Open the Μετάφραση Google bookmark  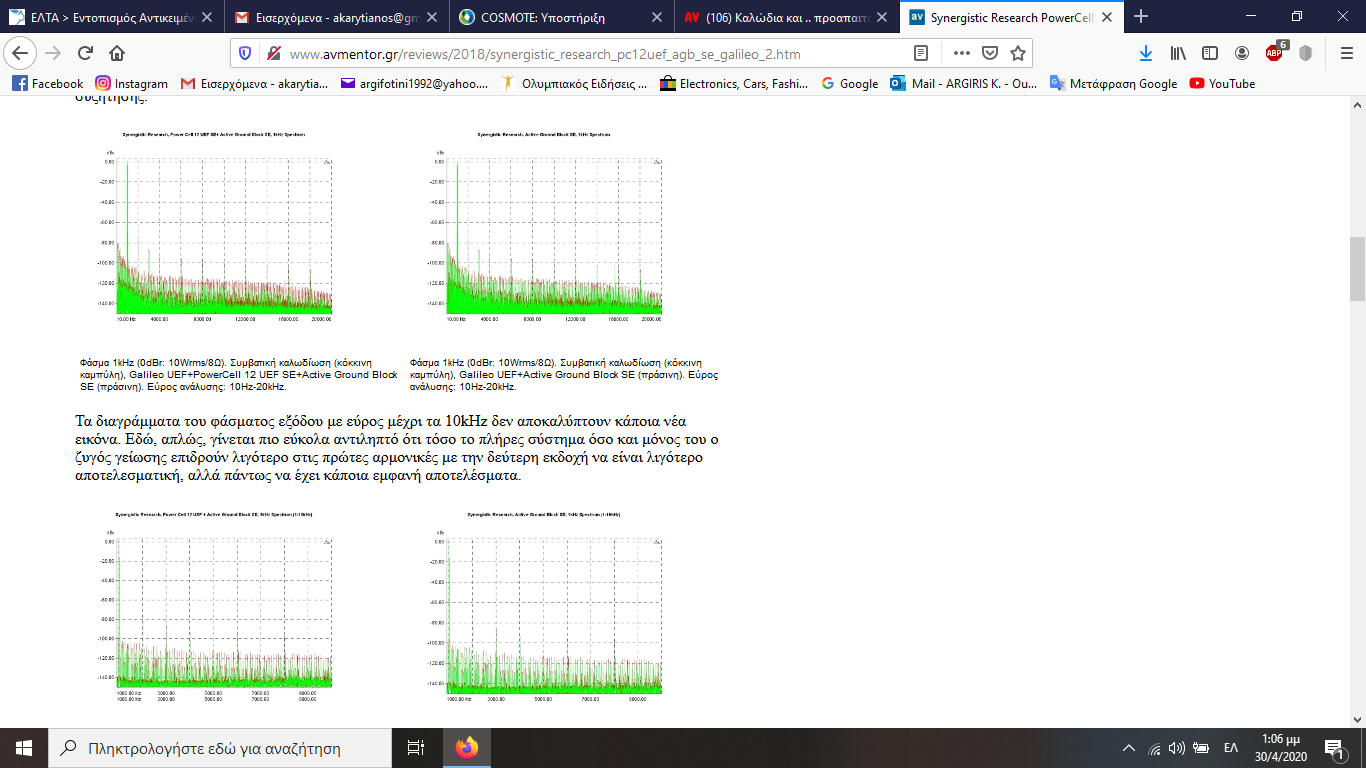coord(1113,84)
